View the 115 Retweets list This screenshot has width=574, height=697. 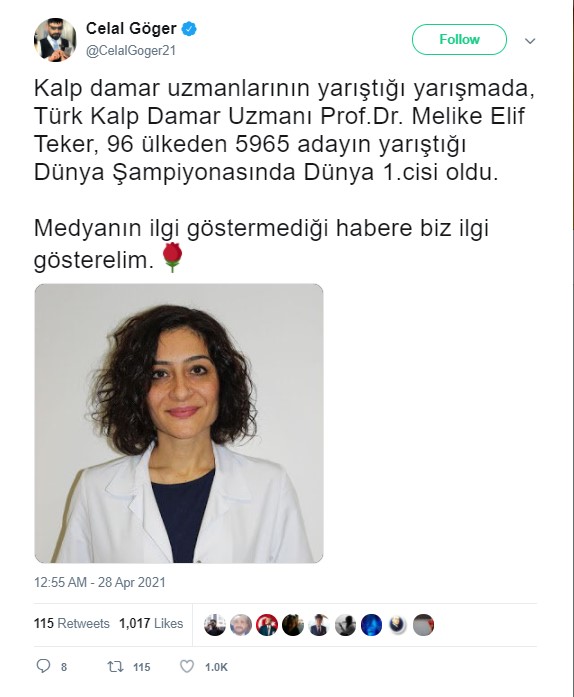click(x=72, y=623)
